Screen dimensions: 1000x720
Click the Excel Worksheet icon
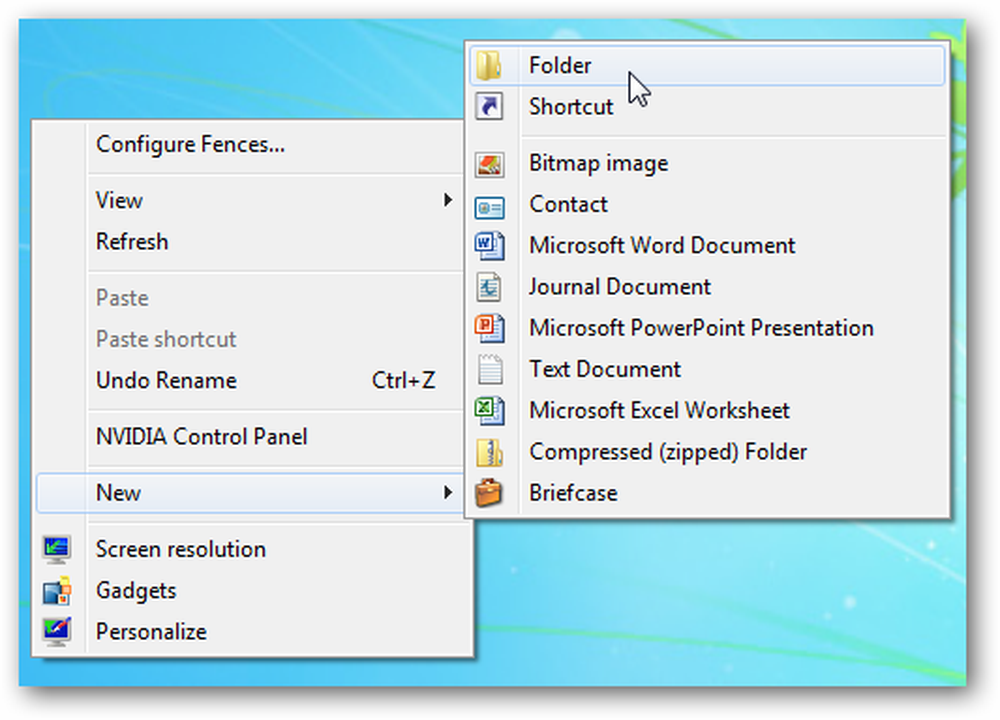click(x=489, y=410)
